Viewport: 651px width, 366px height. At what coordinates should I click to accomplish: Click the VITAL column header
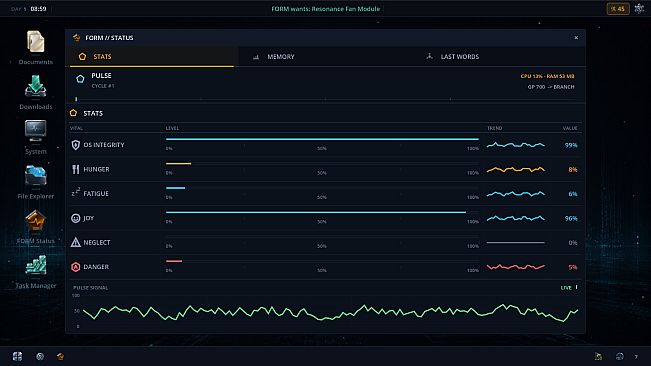76,128
